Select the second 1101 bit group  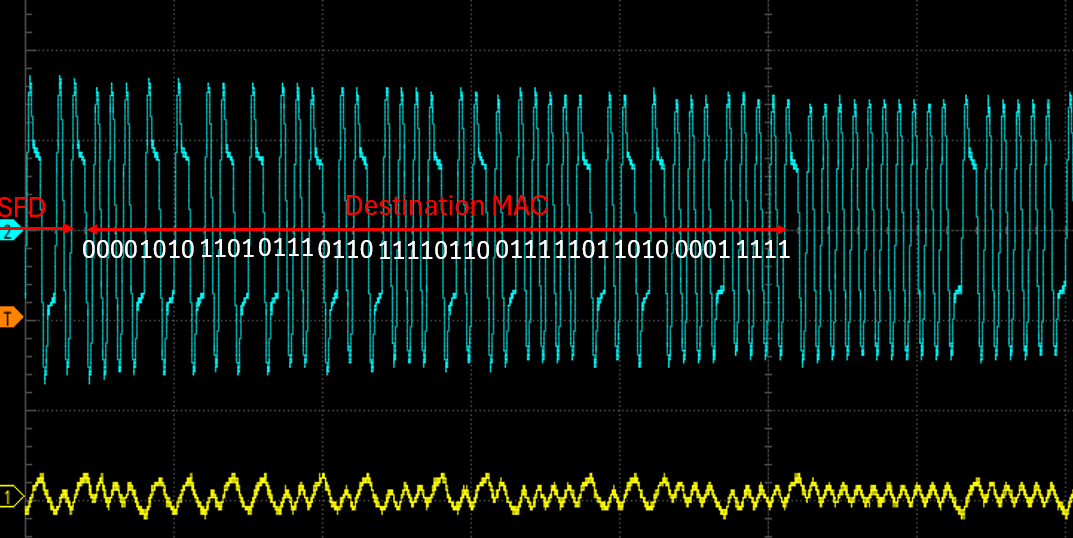pos(582,249)
